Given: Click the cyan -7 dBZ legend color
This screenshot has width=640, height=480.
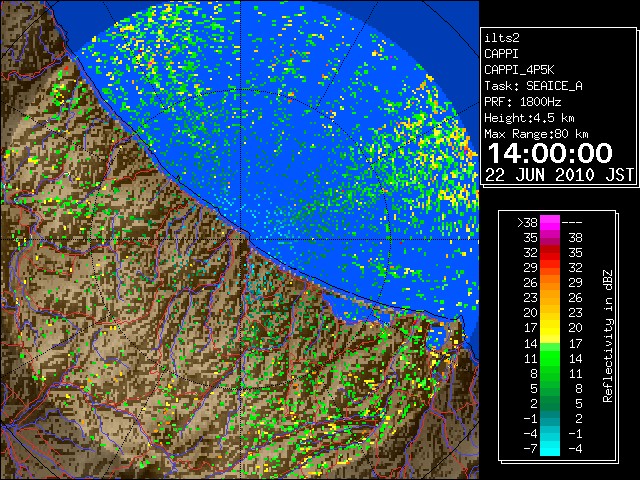Looking at the screenshot, I should pos(550,448).
